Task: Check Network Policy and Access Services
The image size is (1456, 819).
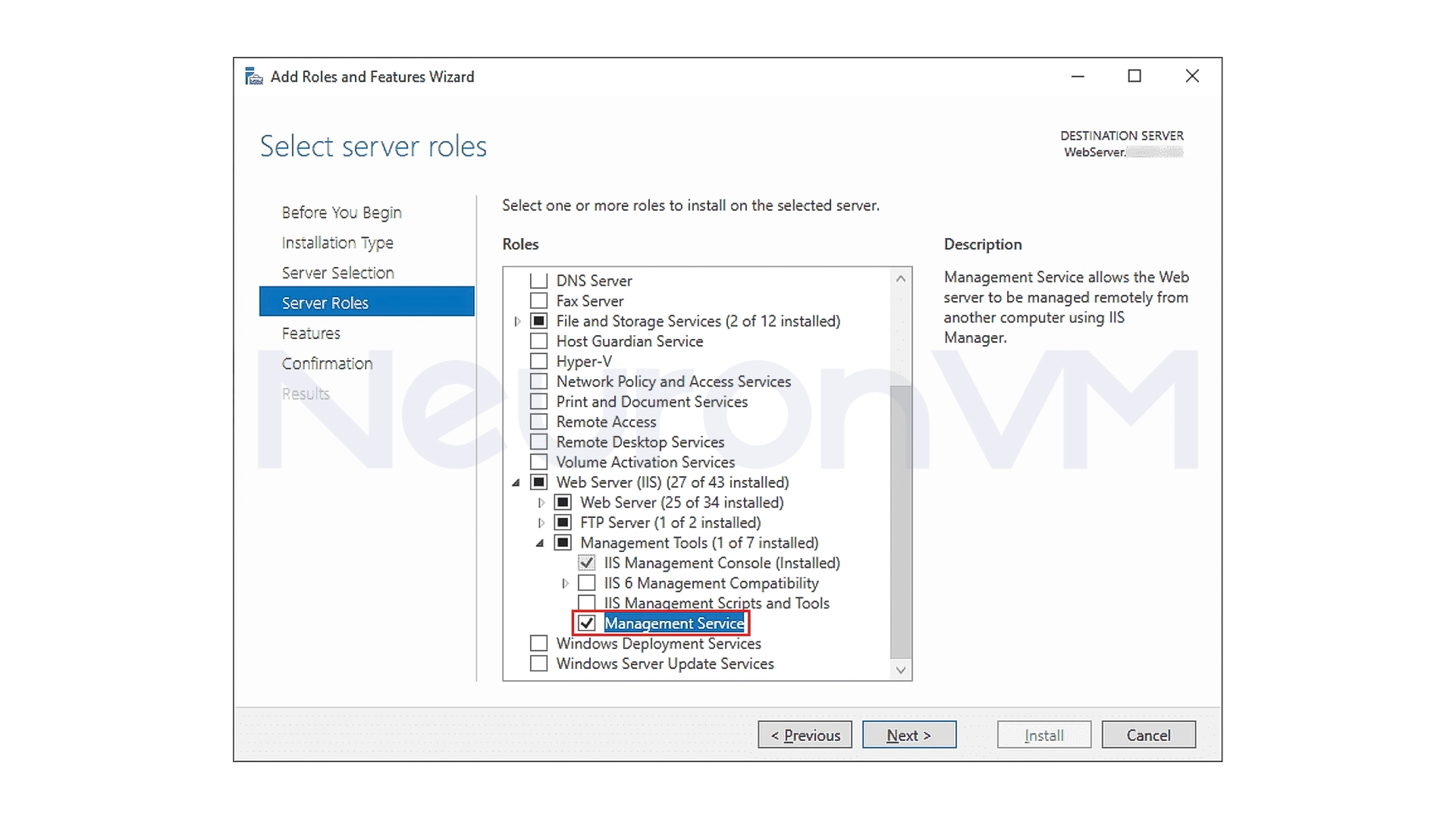Action: pyautogui.click(x=539, y=381)
